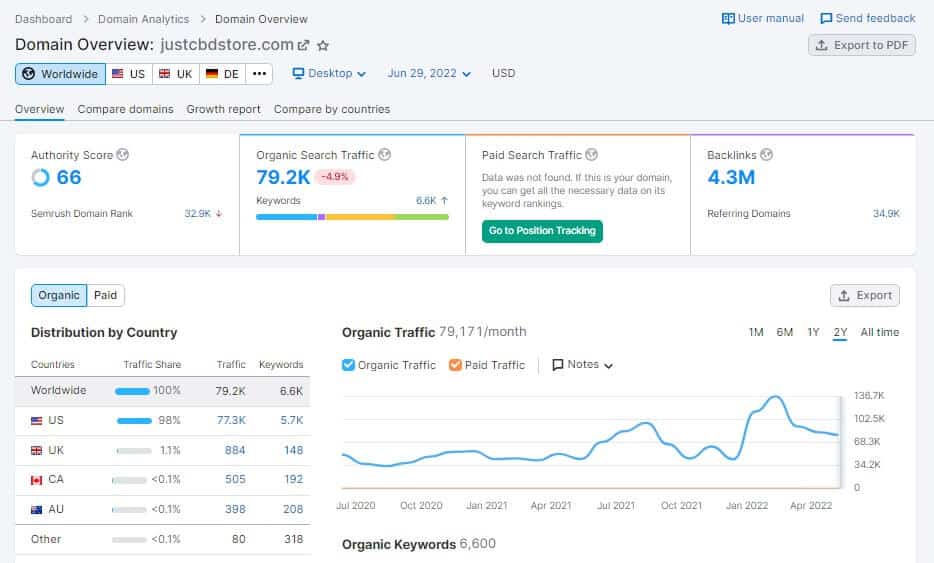Screen dimensions: 934x563
Task: Click US traffic value 77.3K
Action: [x=231, y=421]
